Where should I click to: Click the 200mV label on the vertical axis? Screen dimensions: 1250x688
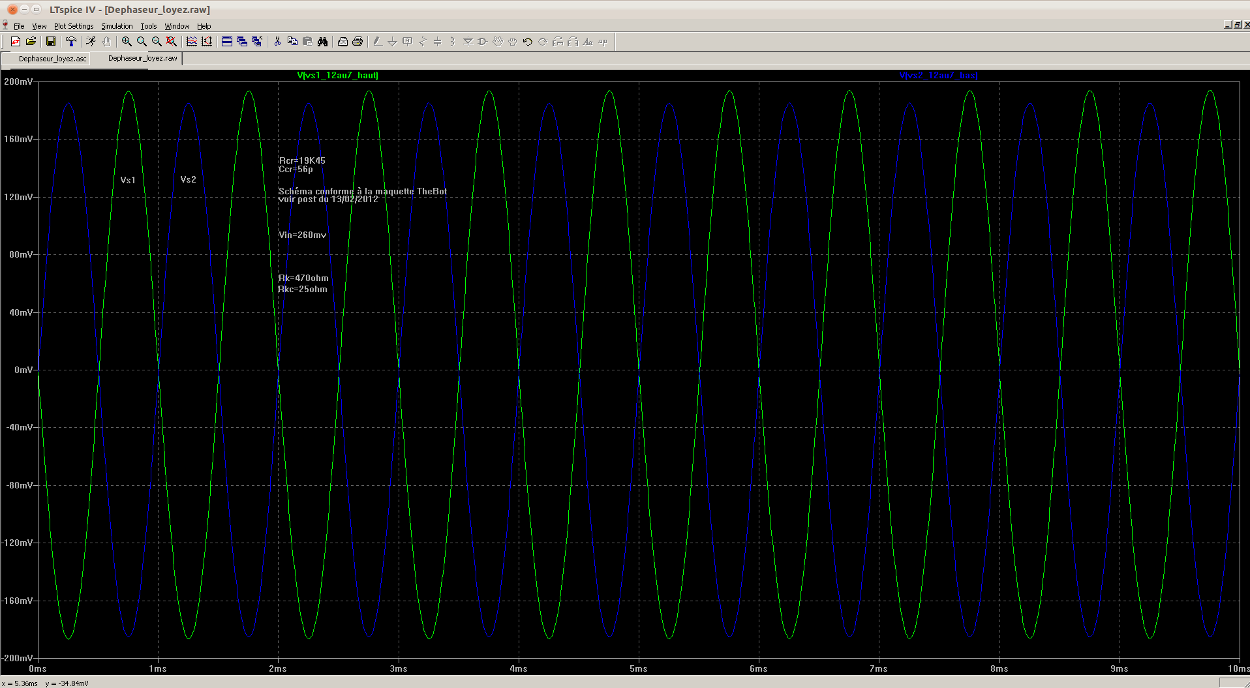(20, 82)
